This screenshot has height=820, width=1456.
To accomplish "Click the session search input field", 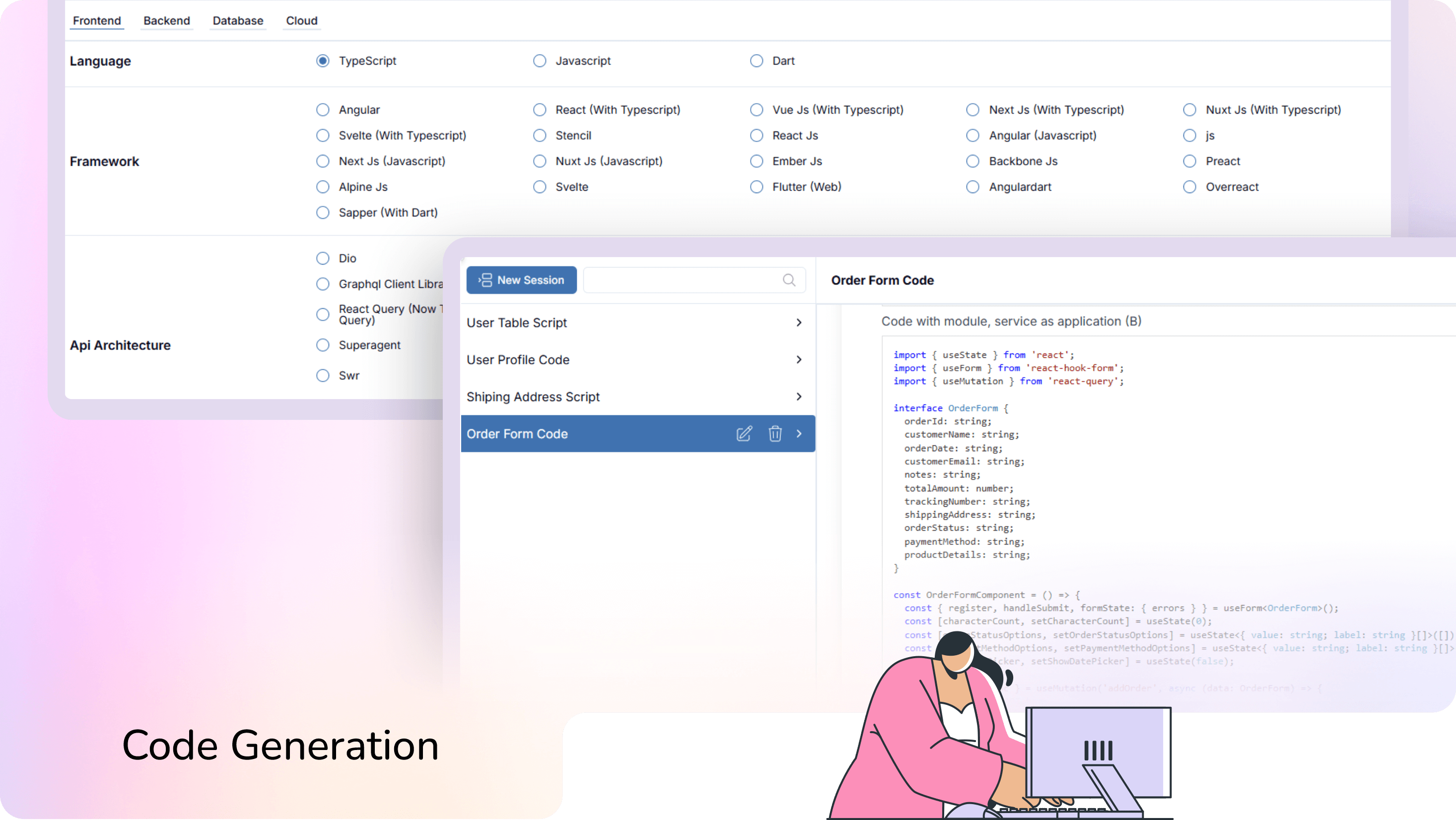I will (x=681, y=280).
